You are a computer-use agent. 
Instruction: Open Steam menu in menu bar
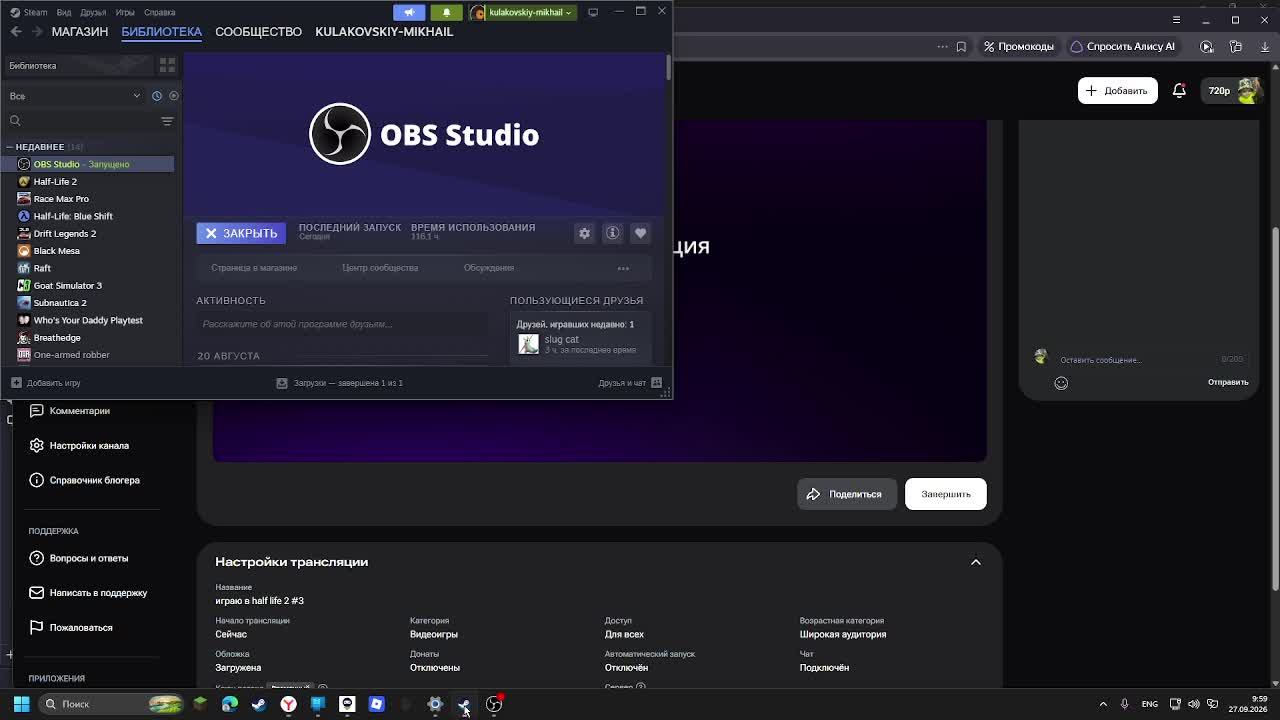29,12
